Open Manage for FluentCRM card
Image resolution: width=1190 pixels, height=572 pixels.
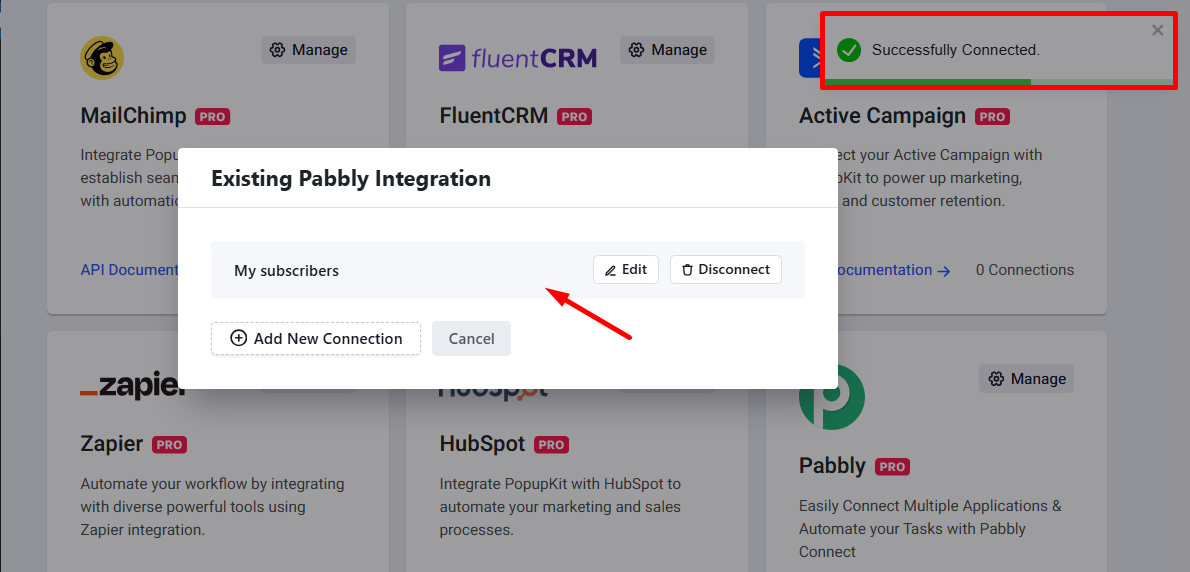667,50
